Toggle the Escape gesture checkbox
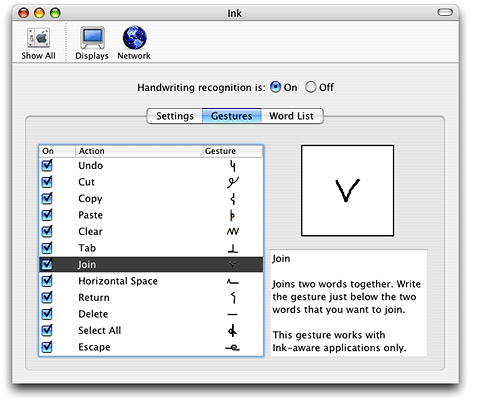482x409 pixels. point(47,347)
